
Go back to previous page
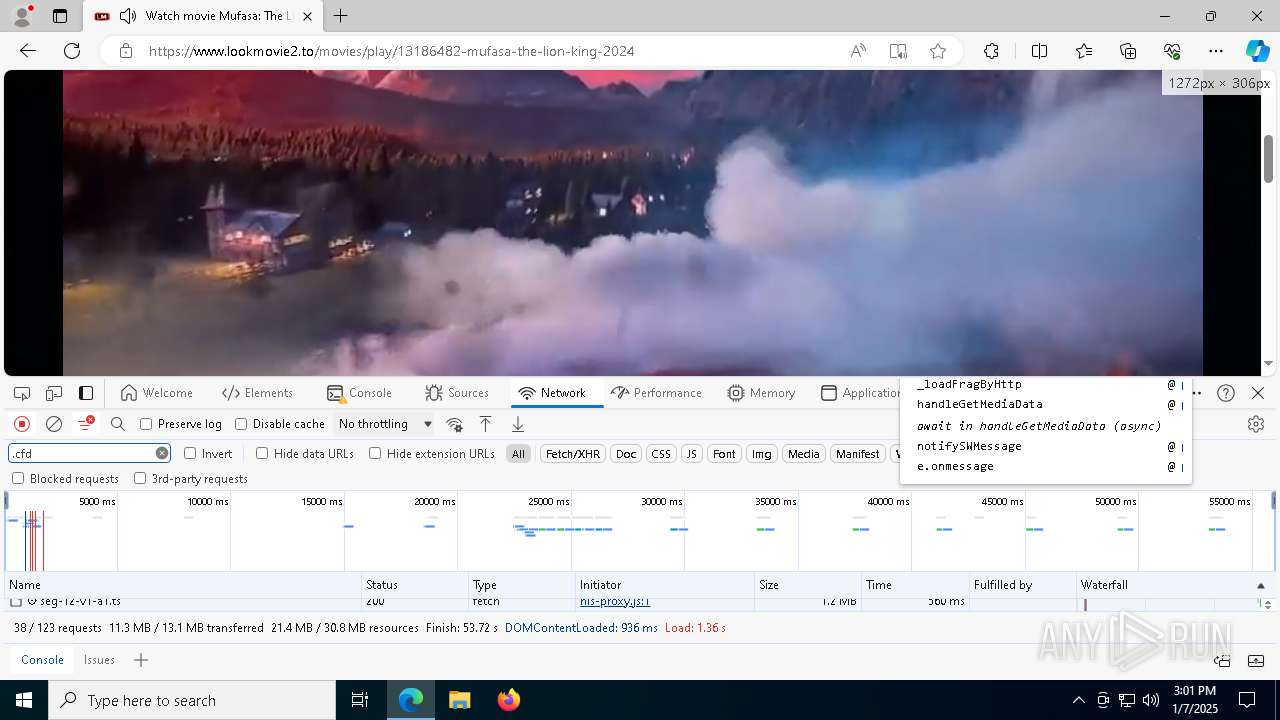click(28, 51)
